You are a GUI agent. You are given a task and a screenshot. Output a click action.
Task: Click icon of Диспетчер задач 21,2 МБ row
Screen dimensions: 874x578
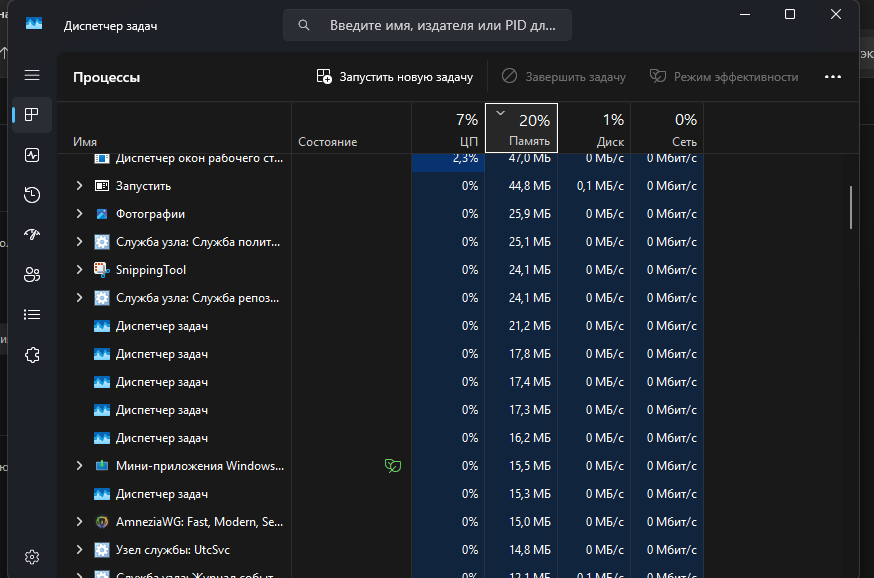point(101,326)
